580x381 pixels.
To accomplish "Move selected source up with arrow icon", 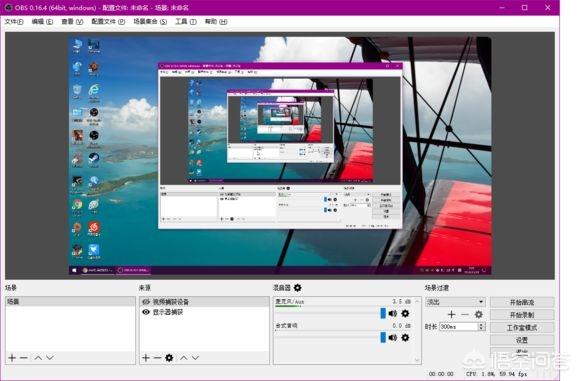I will (183, 358).
